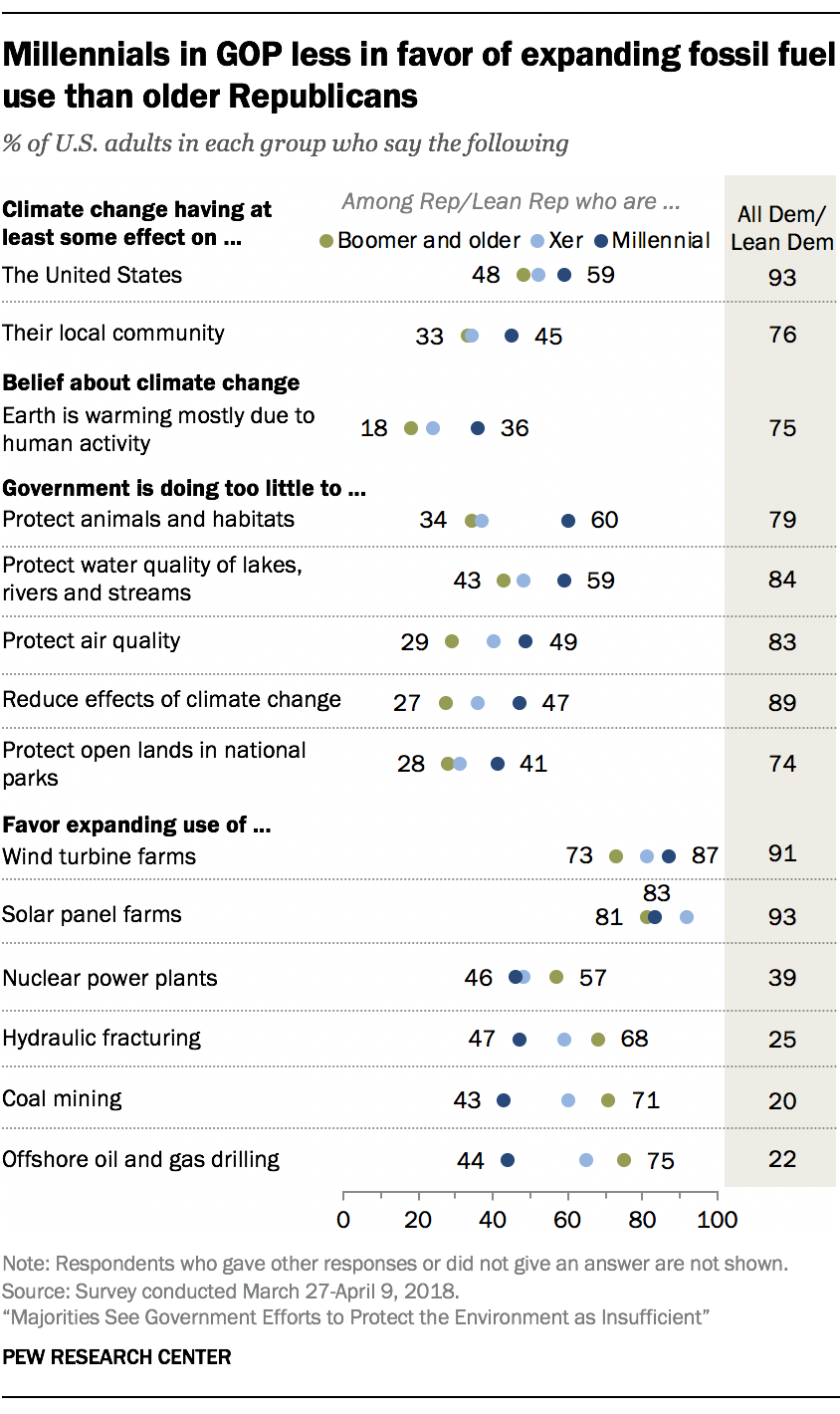Click the Boomer dot for warming due to human activity
The height and width of the screenshot is (1414, 840).
click(411, 428)
